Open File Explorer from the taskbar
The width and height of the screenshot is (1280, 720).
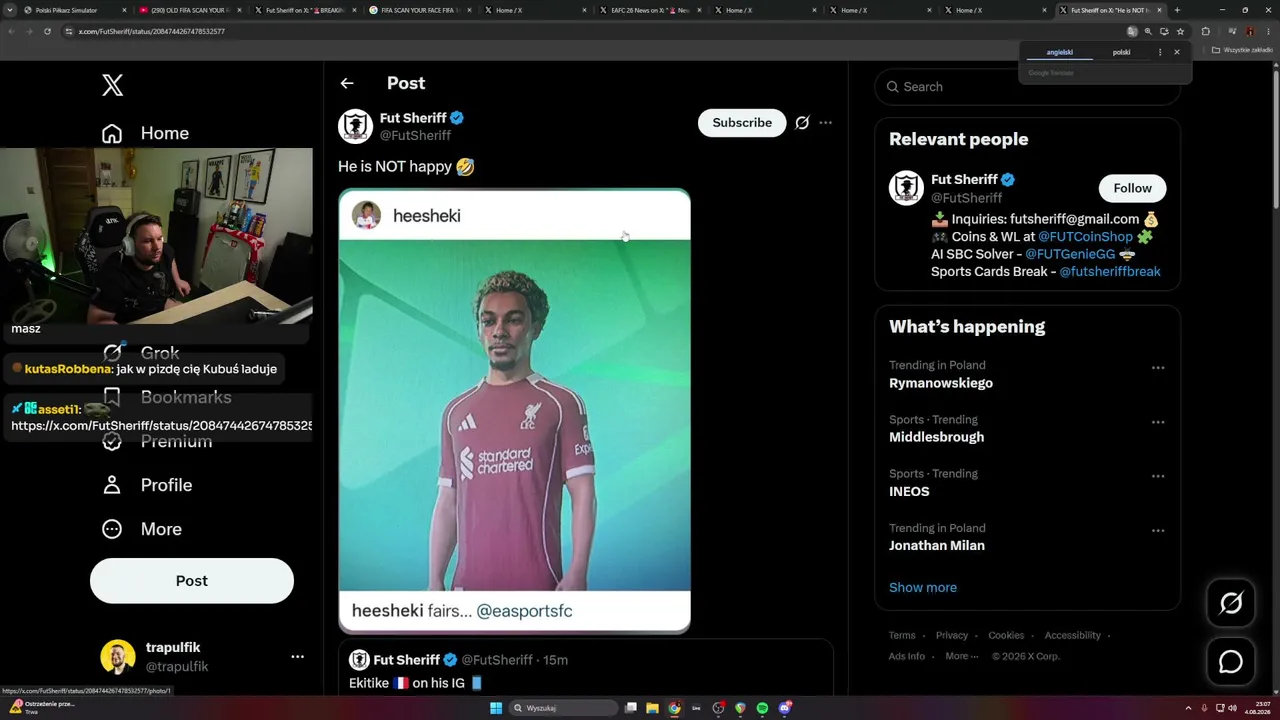pos(652,708)
